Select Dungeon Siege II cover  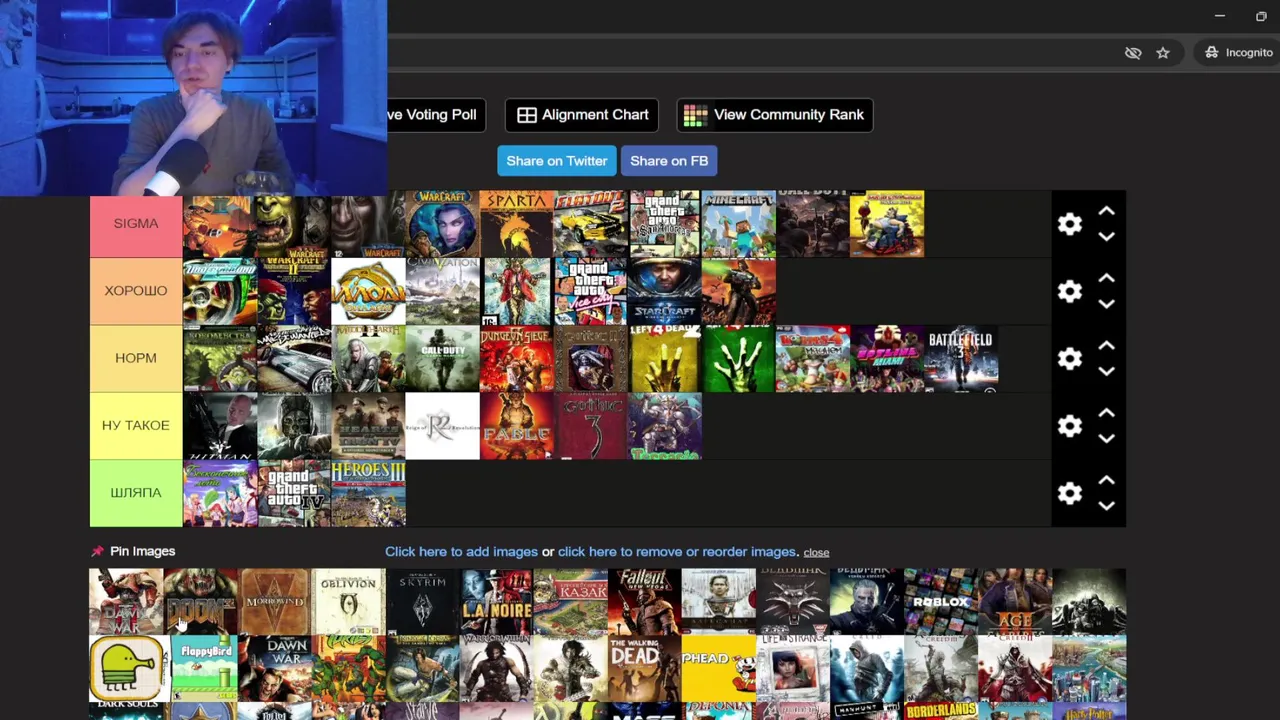coord(517,358)
